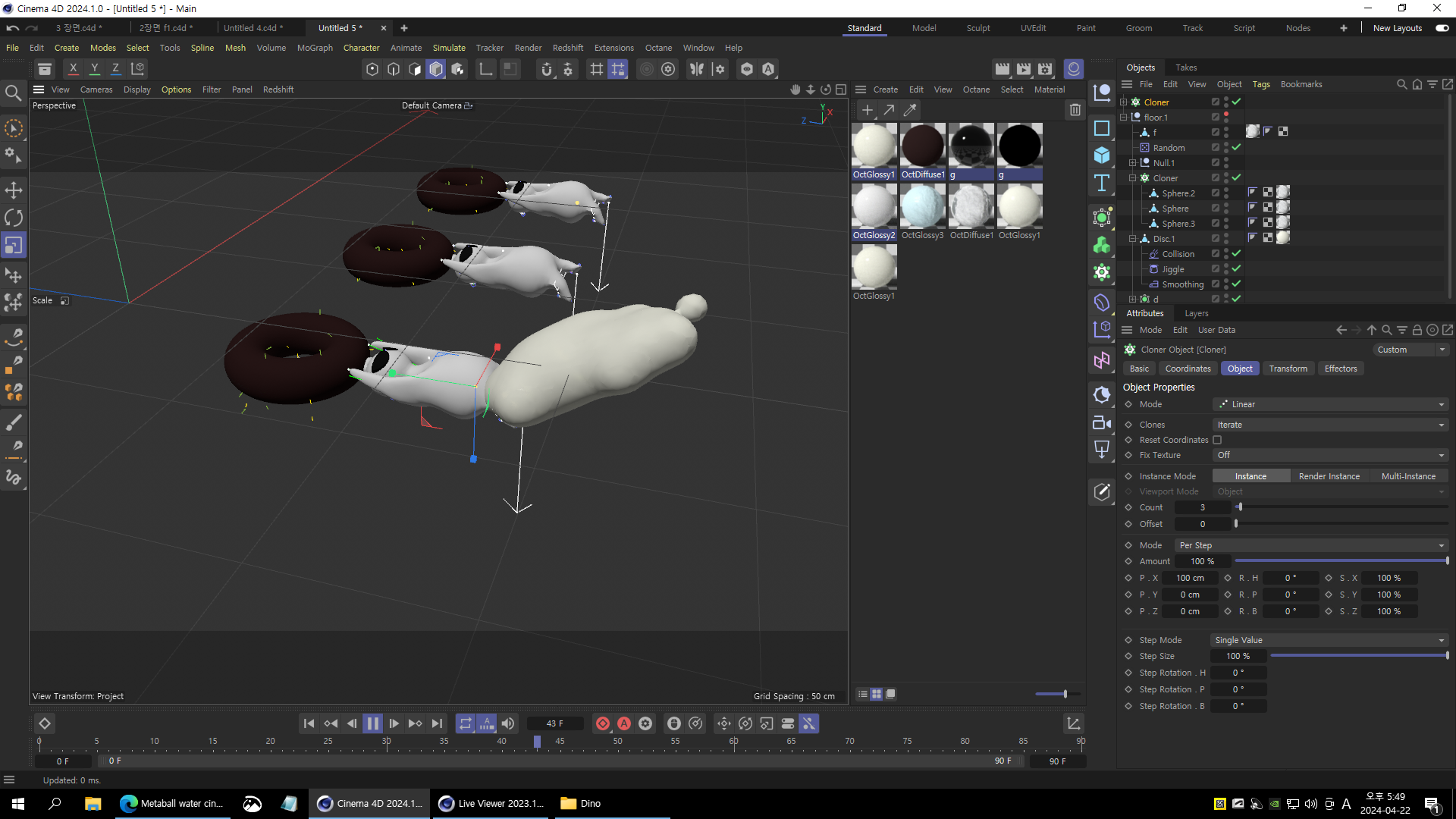
Task: Collapse the nested Cloner tree item
Action: (1133, 178)
